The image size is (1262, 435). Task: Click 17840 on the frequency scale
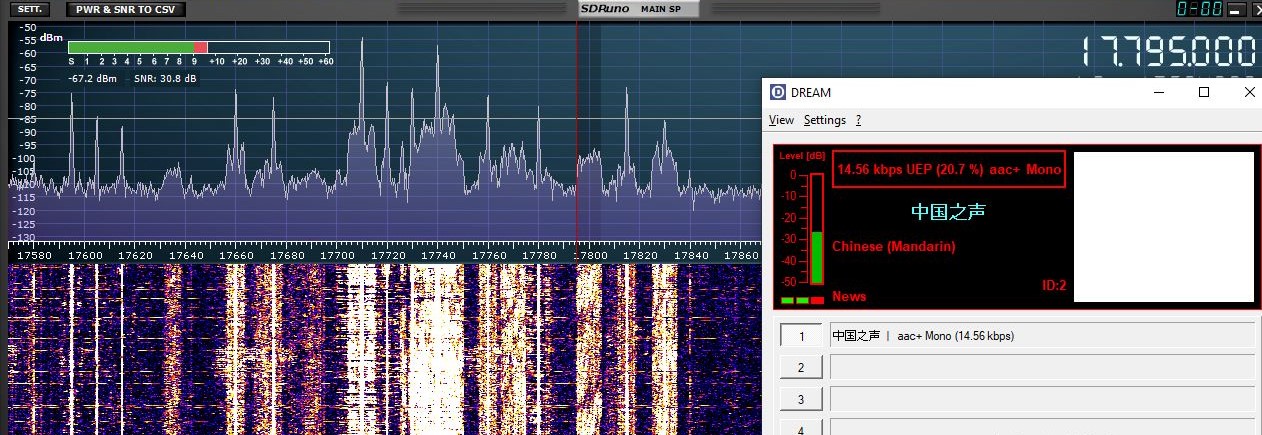[691, 256]
